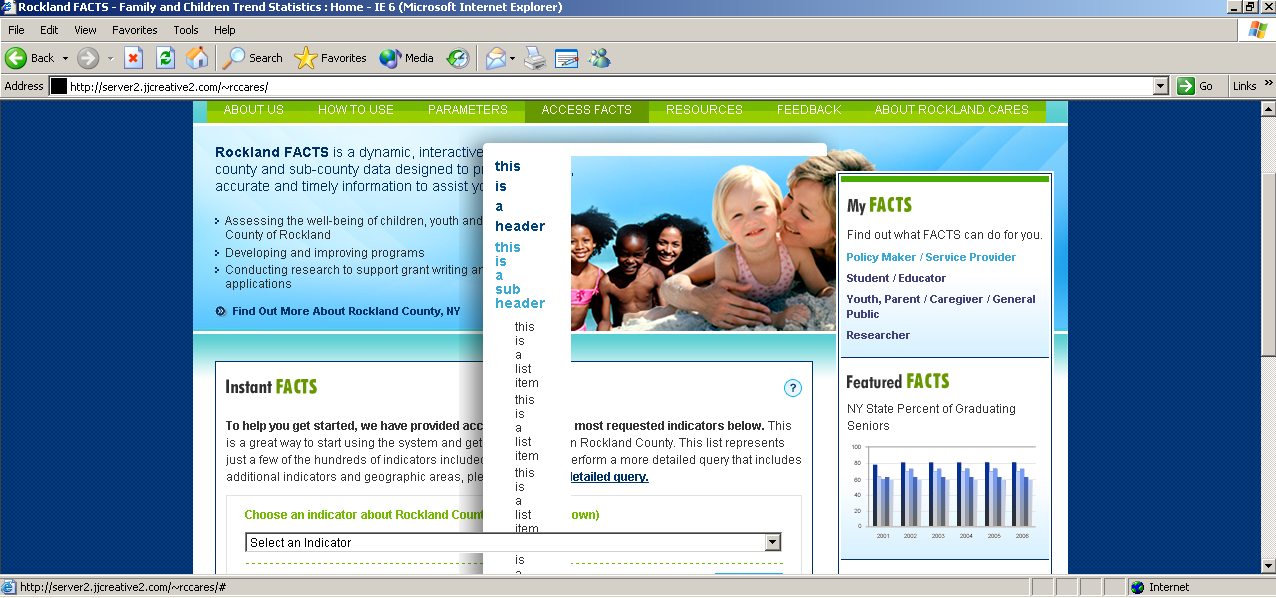
Task: Click the scrollbar down arrow
Action: (x=1268, y=566)
